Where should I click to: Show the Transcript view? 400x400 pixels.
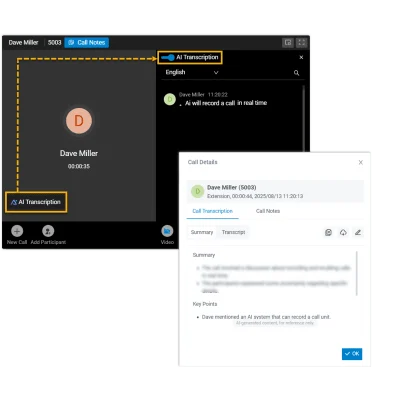(x=233, y=232)
